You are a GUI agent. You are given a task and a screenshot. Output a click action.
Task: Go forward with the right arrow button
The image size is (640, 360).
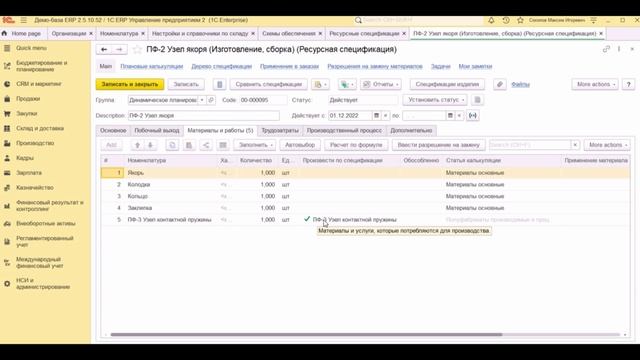click(x=119, y=49)
